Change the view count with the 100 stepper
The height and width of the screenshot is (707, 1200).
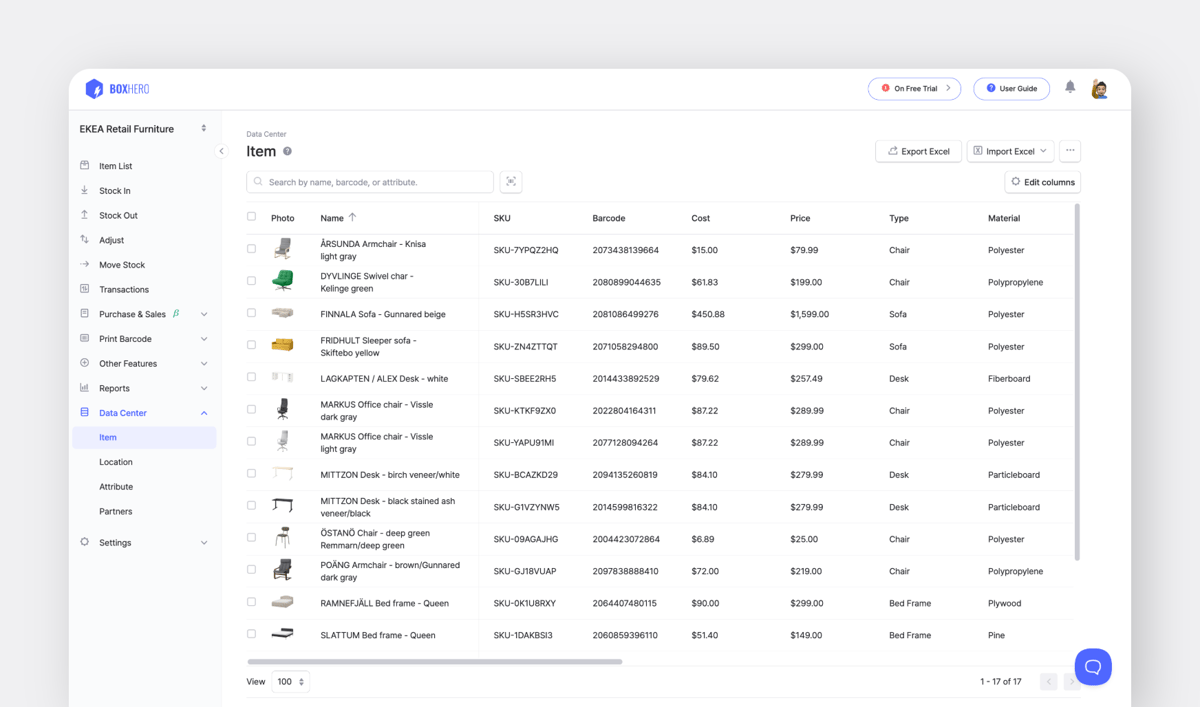pos(290,681)
